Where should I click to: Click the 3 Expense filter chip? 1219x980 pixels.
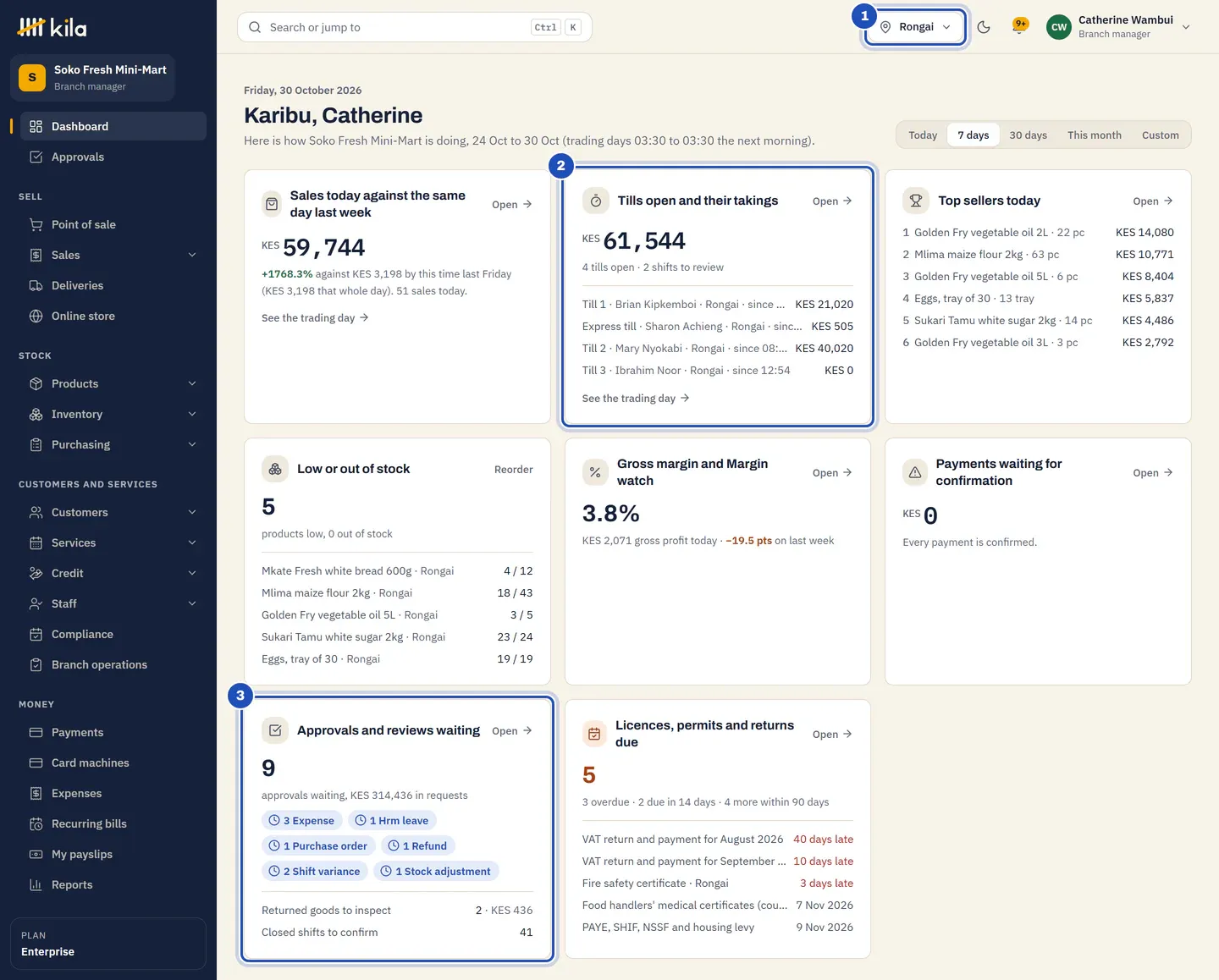pyautogui.click(x=302, y=820)
